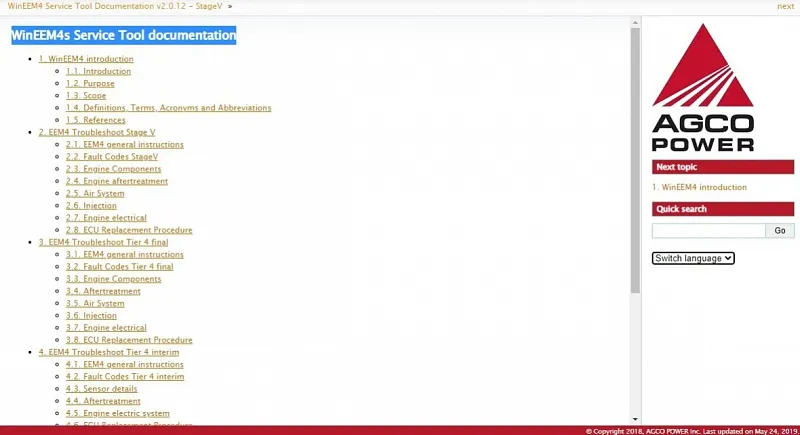Open 2.1. EEM4 general instructions
Viewport: 800px width, 435px height.
click(x=124, y=144)
